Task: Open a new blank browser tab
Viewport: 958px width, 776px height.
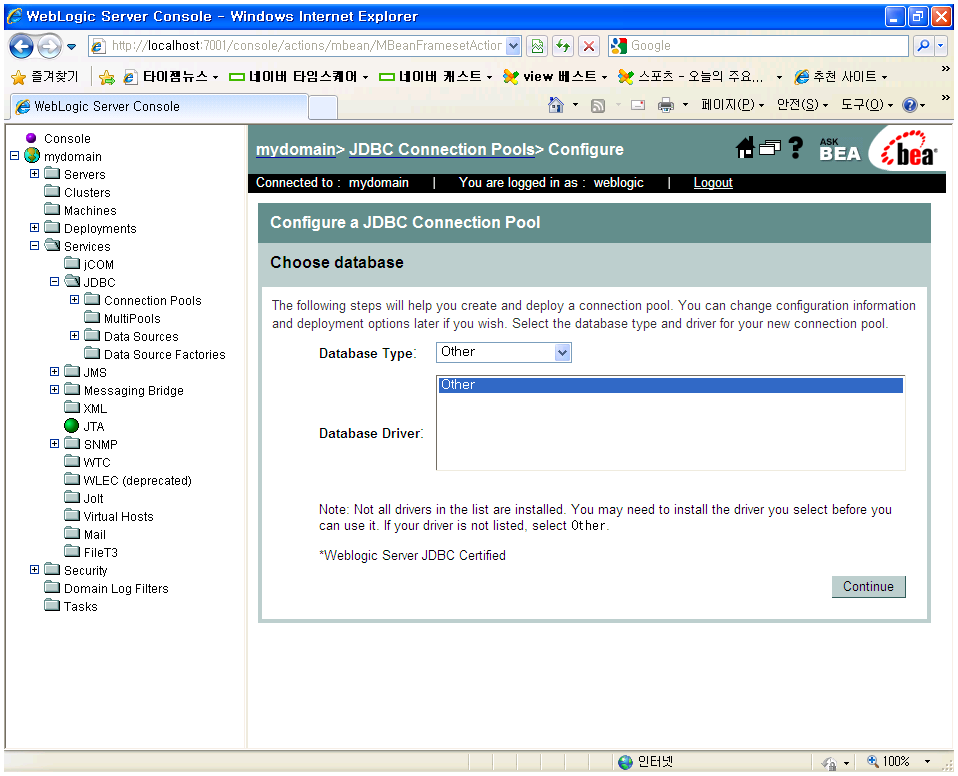Action: 323,107
